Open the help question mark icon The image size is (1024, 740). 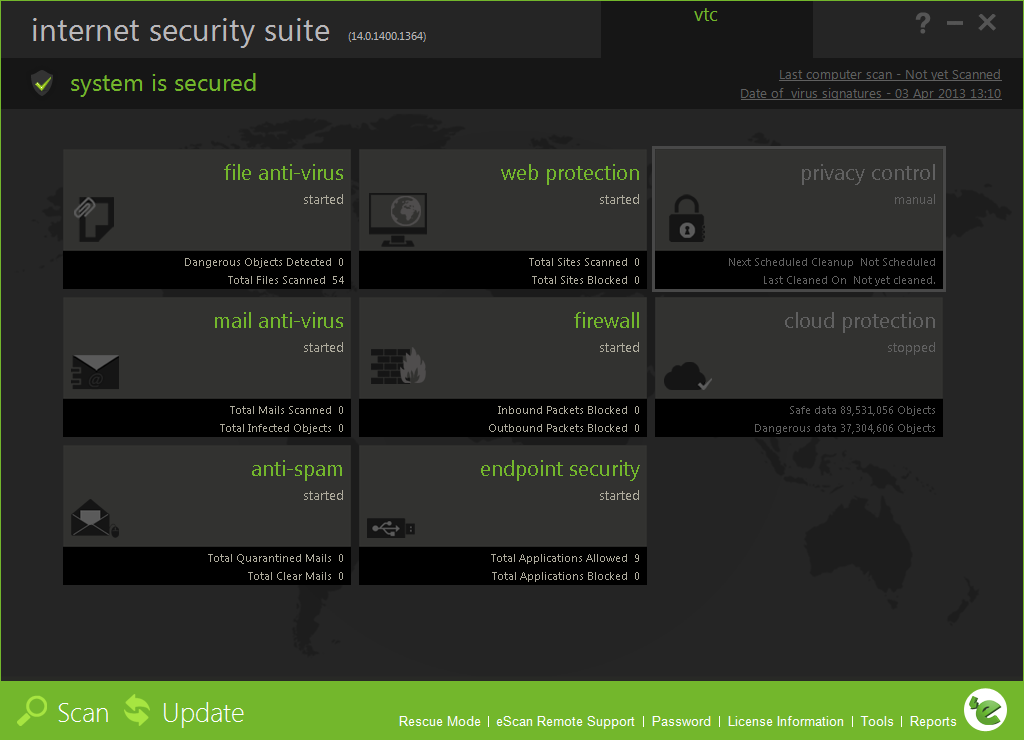[923, 23]
